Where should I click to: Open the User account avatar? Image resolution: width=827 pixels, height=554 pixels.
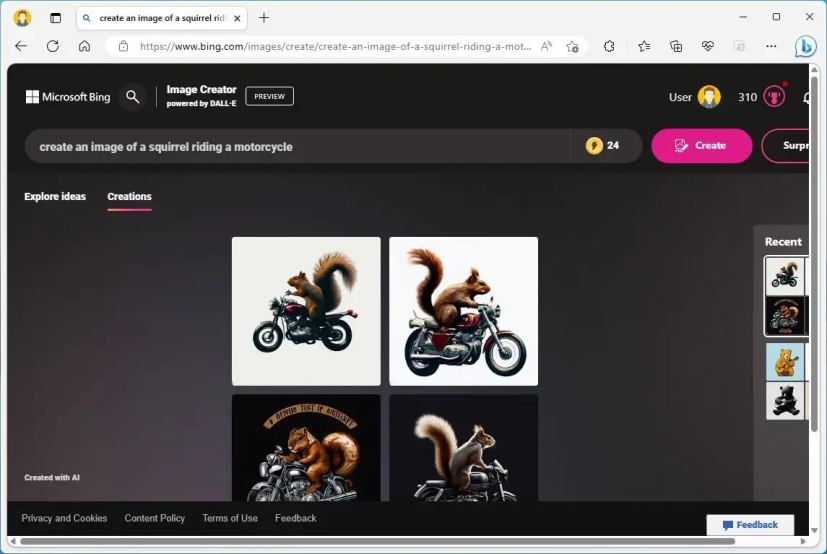pos(709,97)
